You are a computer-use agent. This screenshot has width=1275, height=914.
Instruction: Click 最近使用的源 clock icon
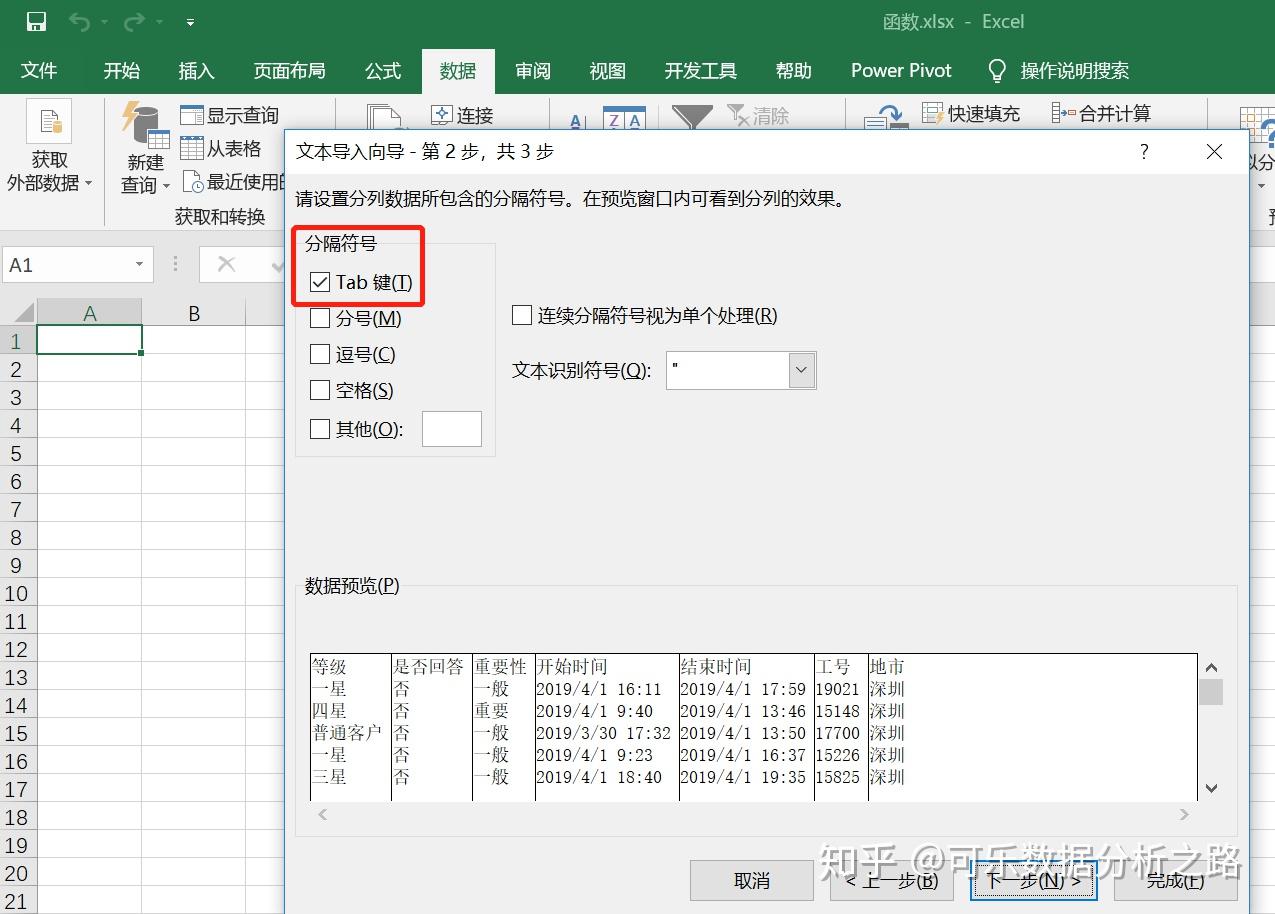click(x=193, y=181)
